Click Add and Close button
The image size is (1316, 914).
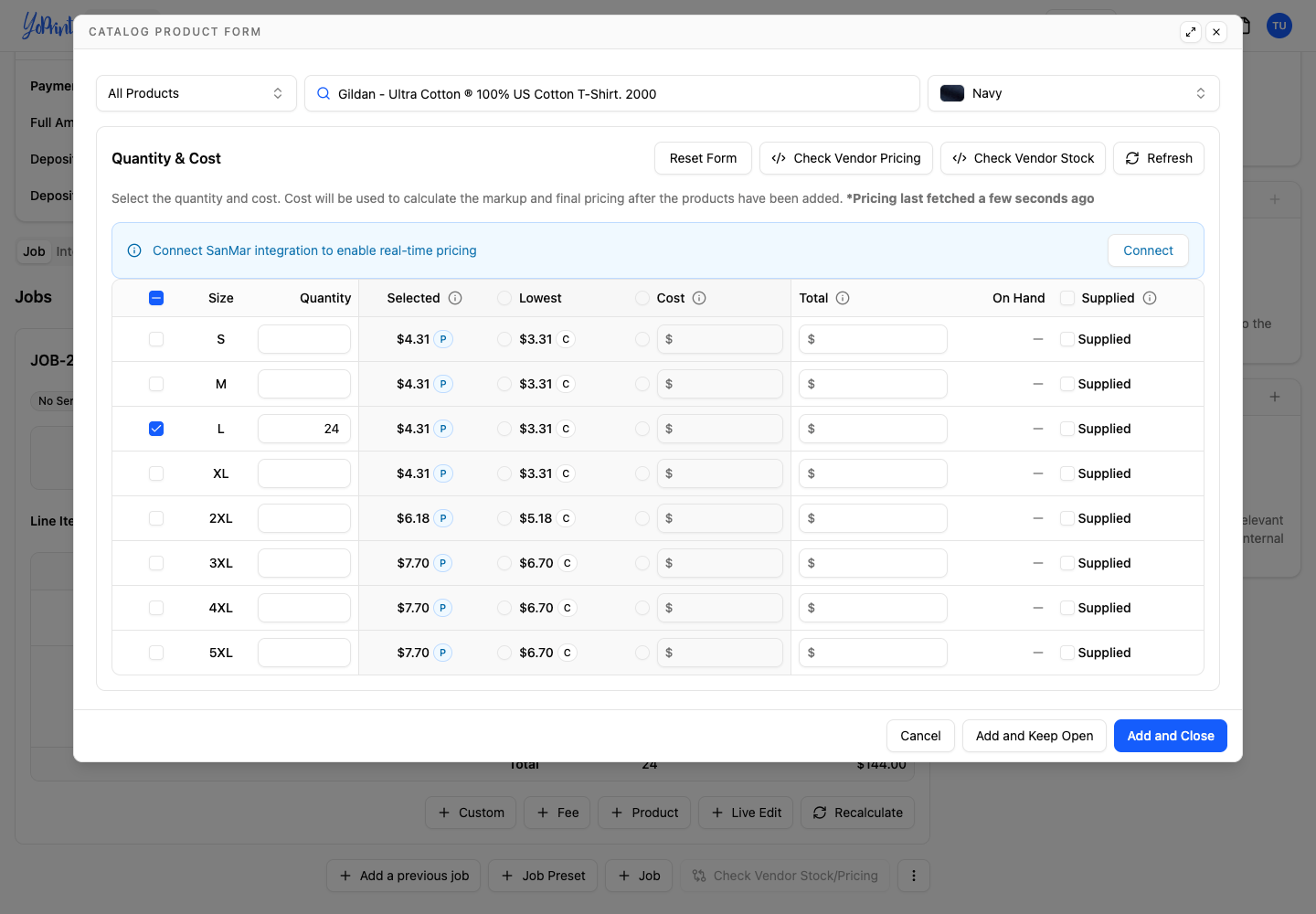point(1171,736)
